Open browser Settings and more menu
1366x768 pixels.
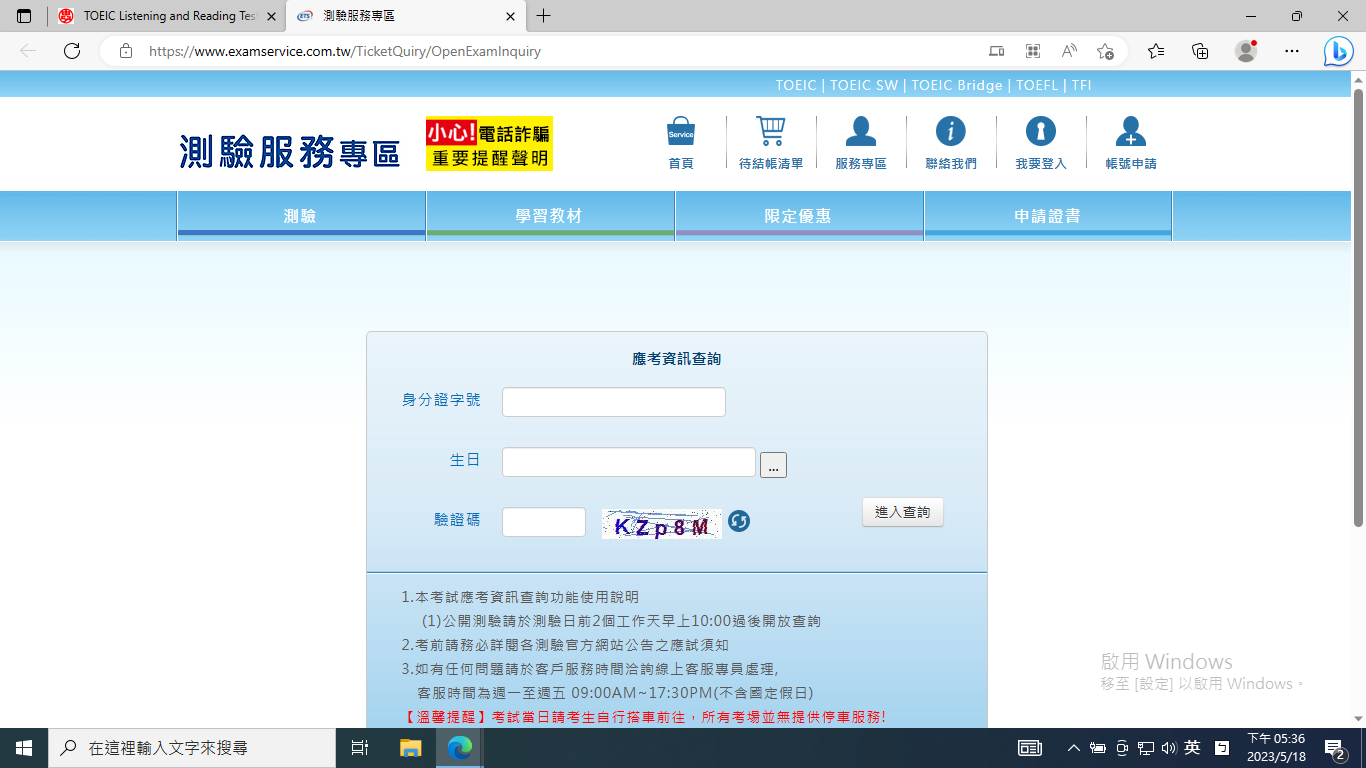click(x=1292, y=51)
